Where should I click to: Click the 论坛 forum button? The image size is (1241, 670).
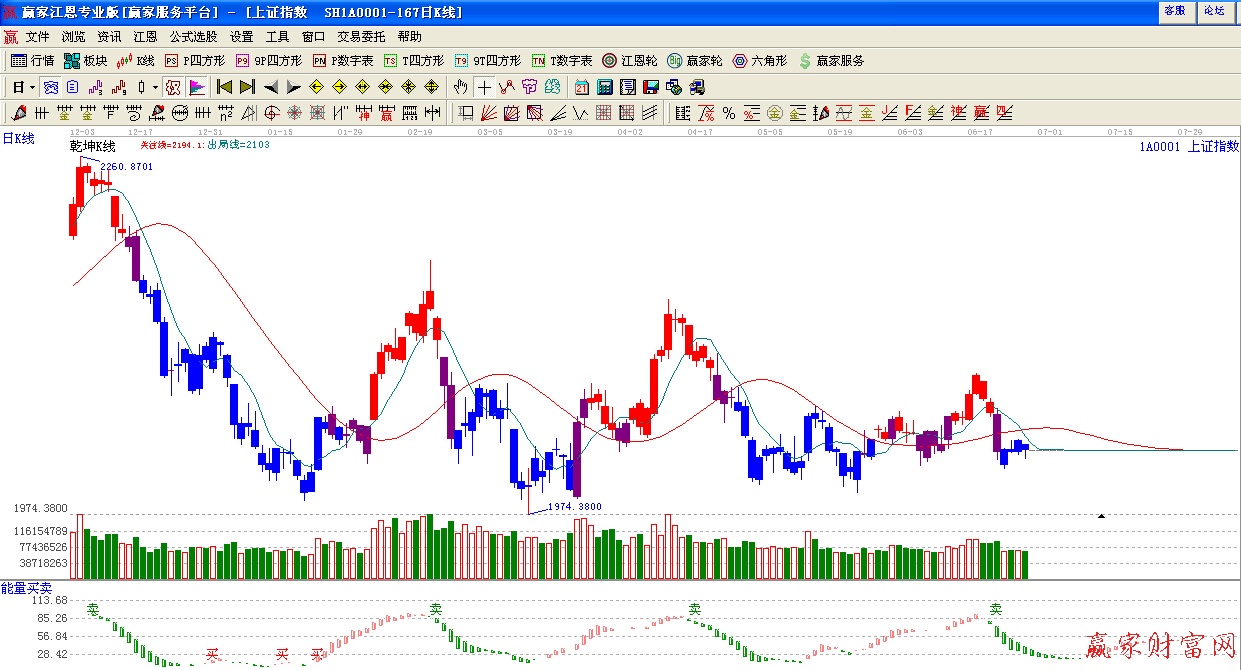(1213, 11)
